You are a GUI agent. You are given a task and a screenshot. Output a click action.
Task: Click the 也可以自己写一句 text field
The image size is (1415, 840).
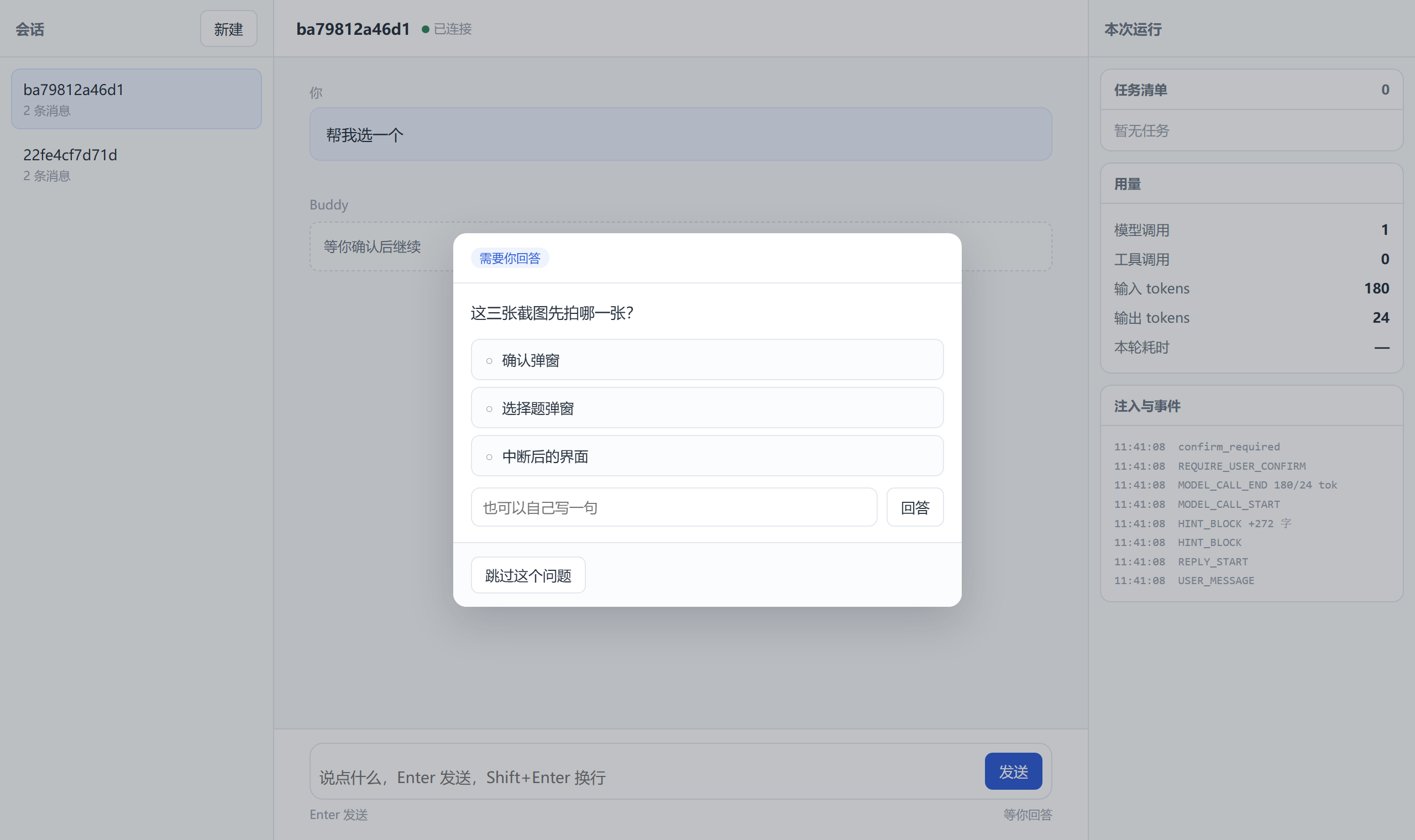tap(674, 508)
